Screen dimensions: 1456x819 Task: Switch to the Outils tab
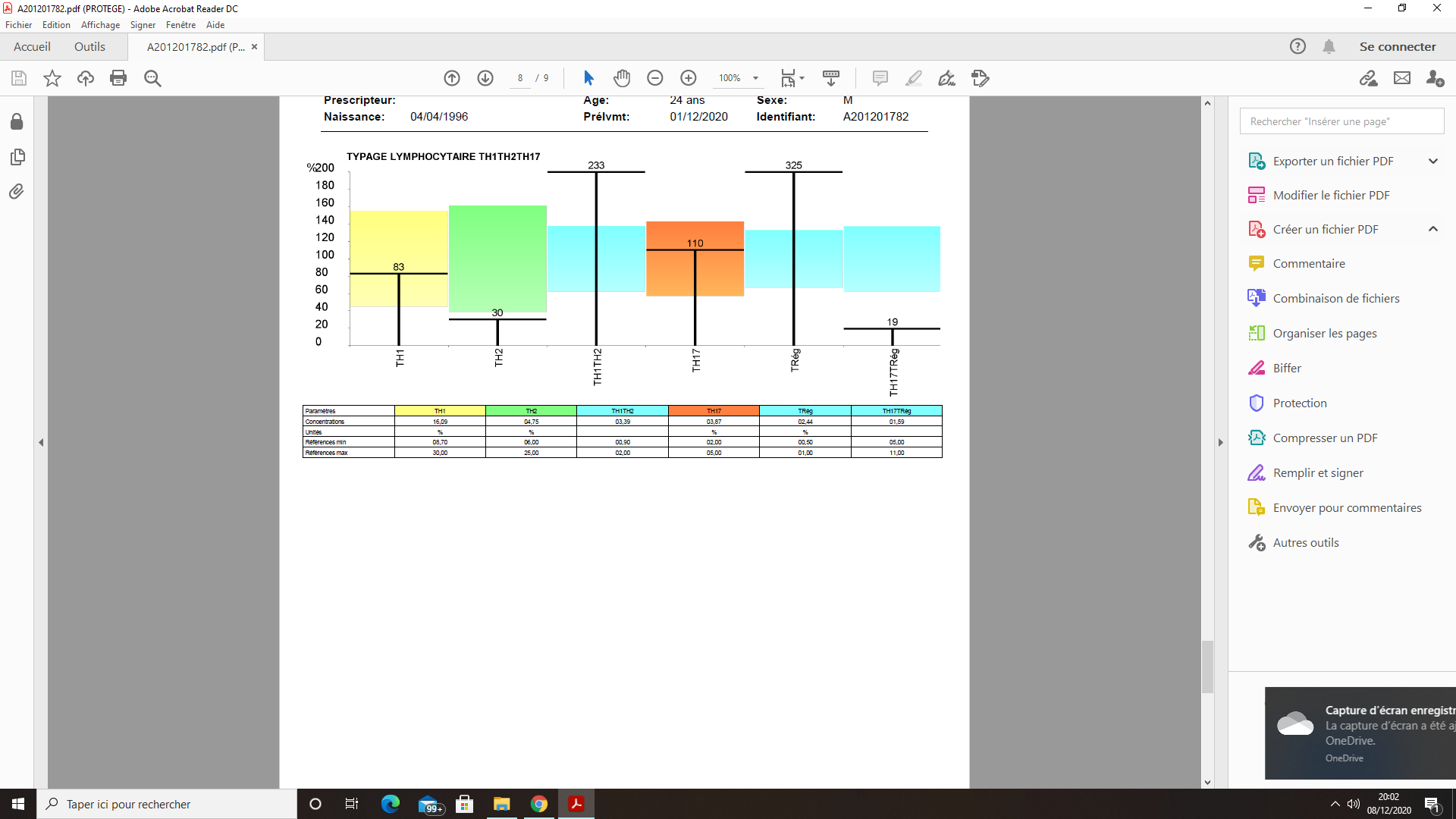(89, 47)
